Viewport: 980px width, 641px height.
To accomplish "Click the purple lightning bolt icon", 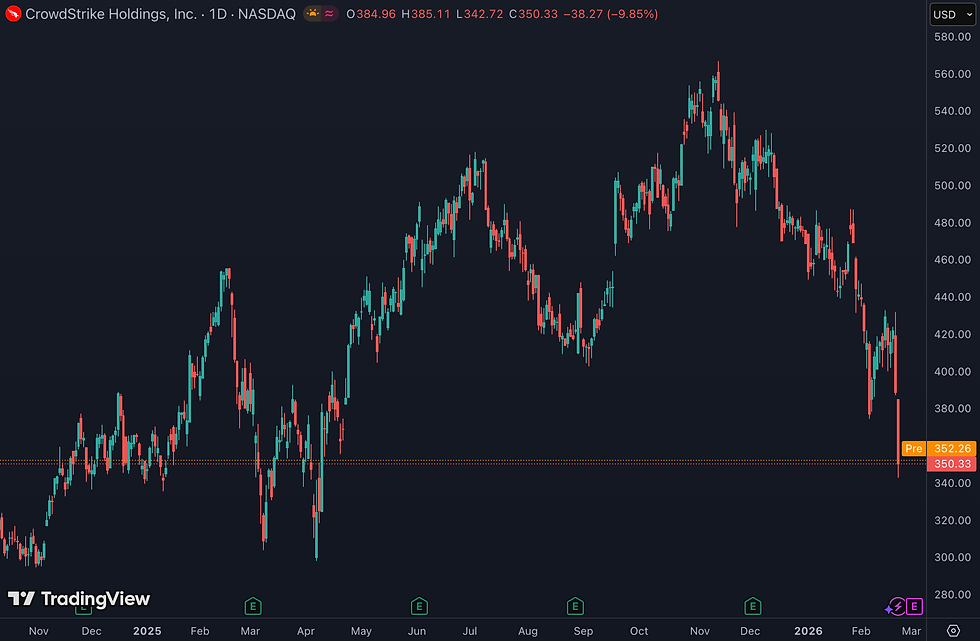I will coord(898,606).
